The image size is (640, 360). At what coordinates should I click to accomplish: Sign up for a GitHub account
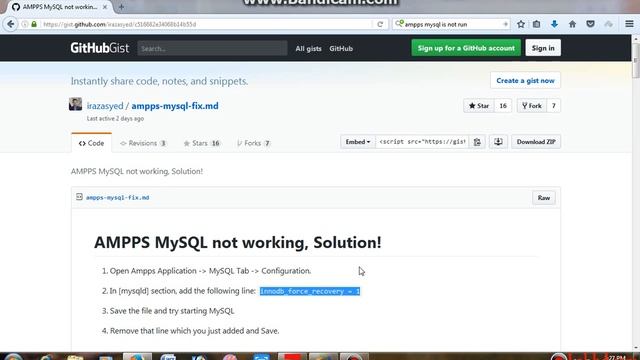click(466, 48)
